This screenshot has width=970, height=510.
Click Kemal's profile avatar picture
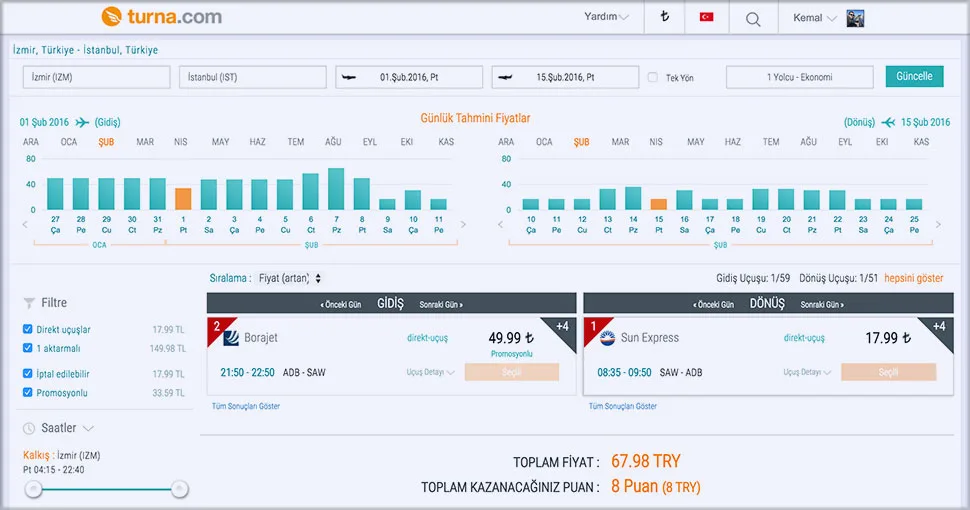[x=855, y=18]
